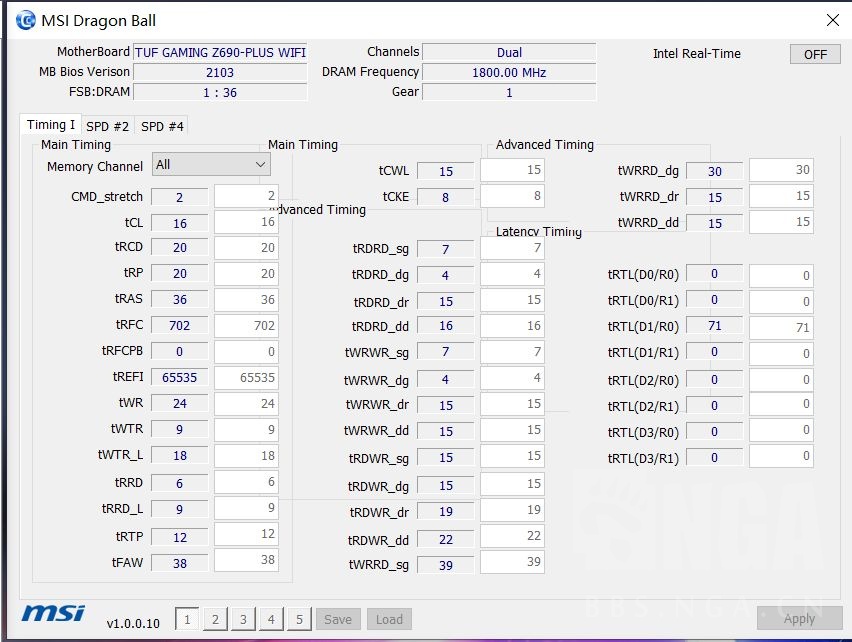Image resolution: width=852 pixels, height=642 pixels.
Task: Click the tWTR_L editable input field
Action: pyautogui.click(x=246, y=456)
